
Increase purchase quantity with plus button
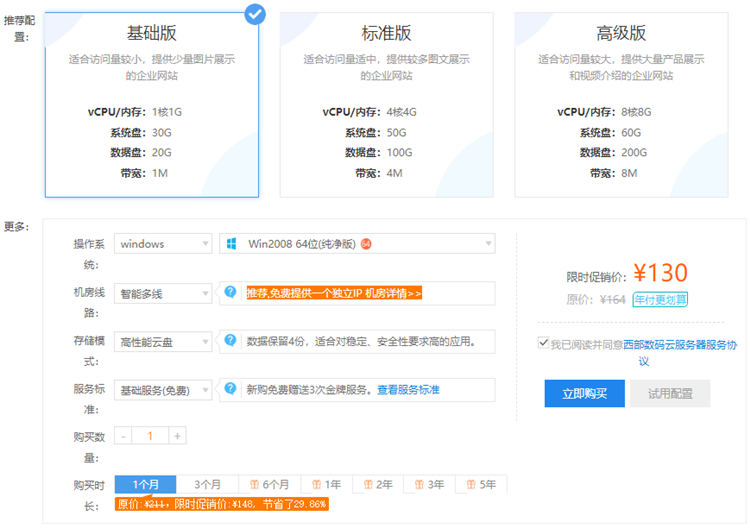pos(177,436)
